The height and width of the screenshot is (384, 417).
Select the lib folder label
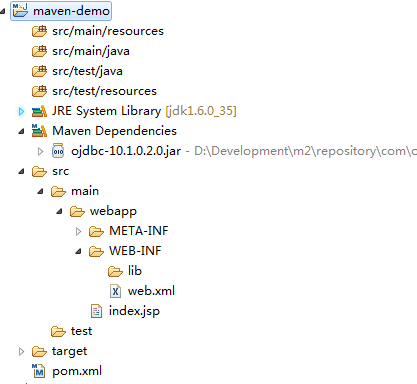(135, 271)
